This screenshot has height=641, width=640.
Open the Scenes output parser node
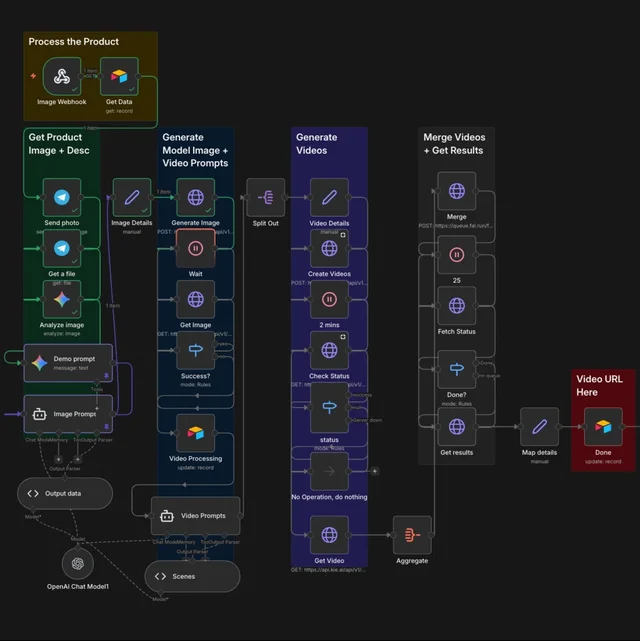click(192, 576)
